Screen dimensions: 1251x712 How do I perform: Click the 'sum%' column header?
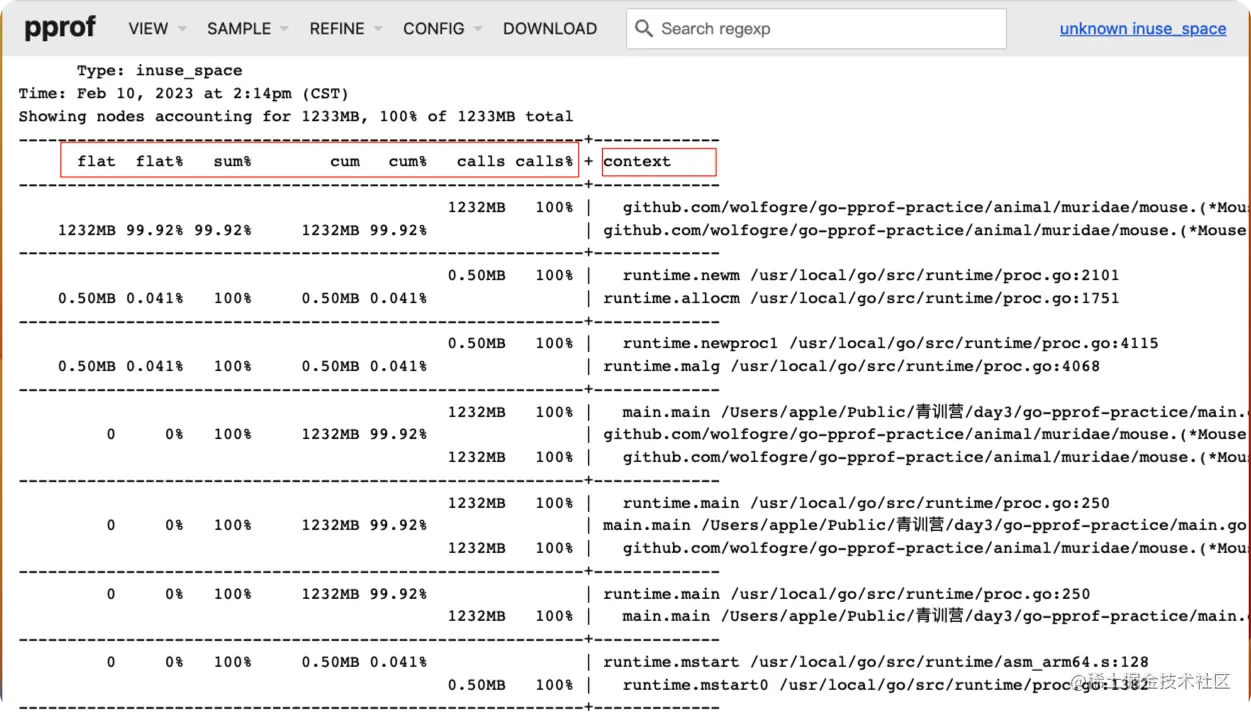tap(232, 161)
